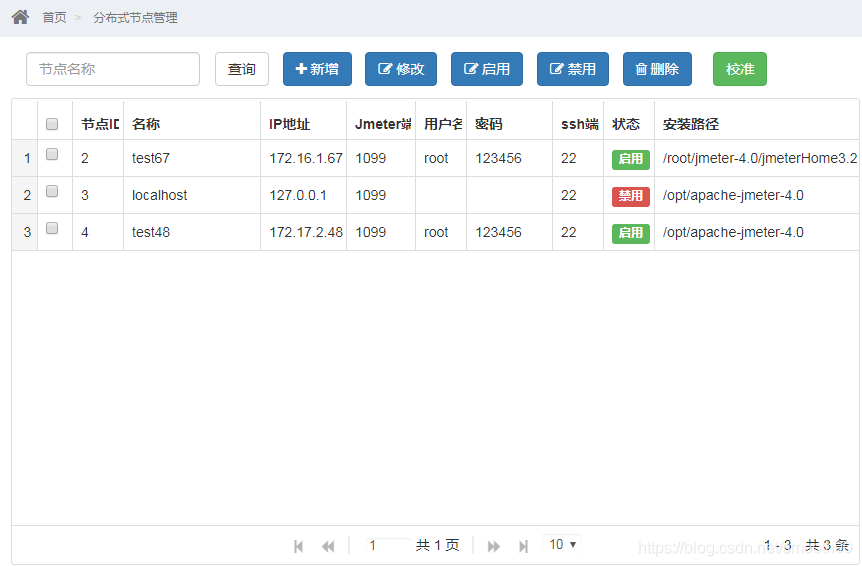Click row number 1 cell
Image resolution: width=862 pixels, height=566 pixels.
click(25, 158)
